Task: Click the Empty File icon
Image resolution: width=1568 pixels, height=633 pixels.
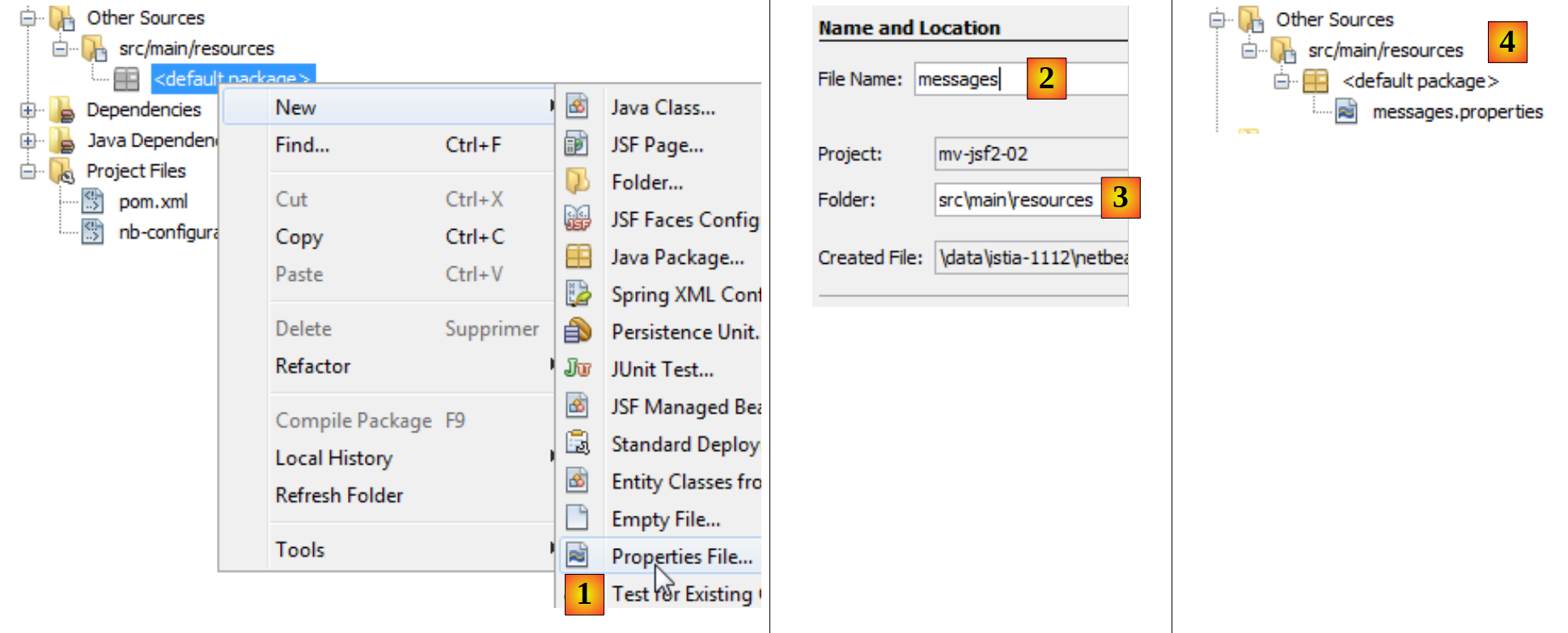Action: point(577,518)
